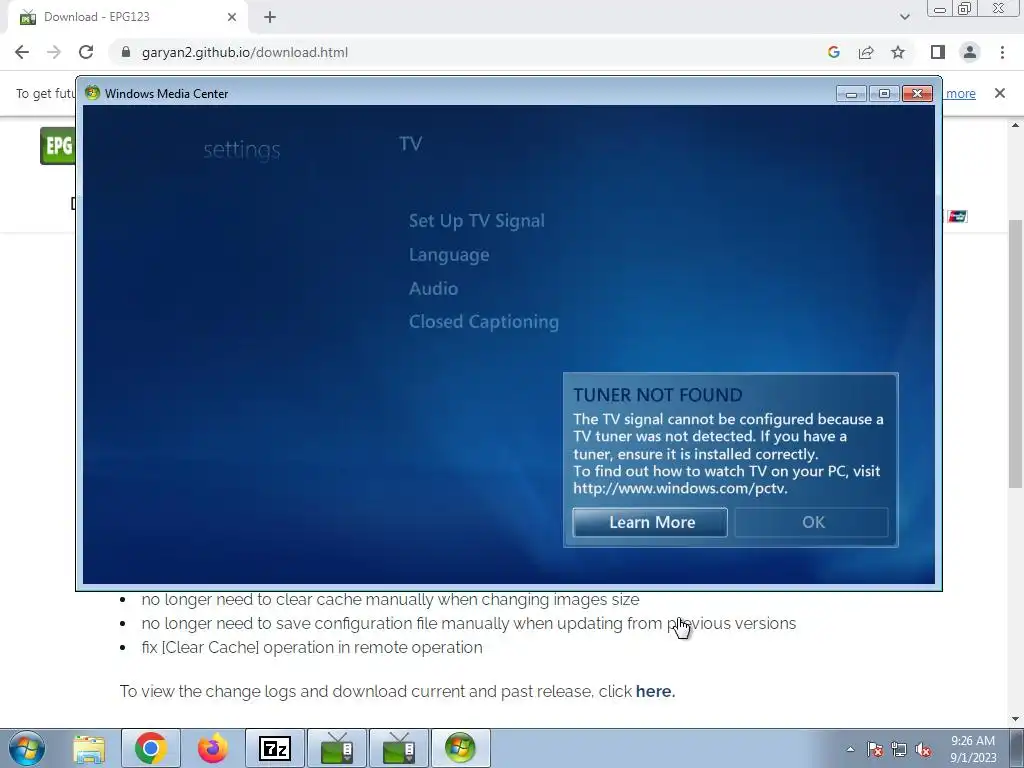
Task: Reload the page in Chrome
Action: 86,52
